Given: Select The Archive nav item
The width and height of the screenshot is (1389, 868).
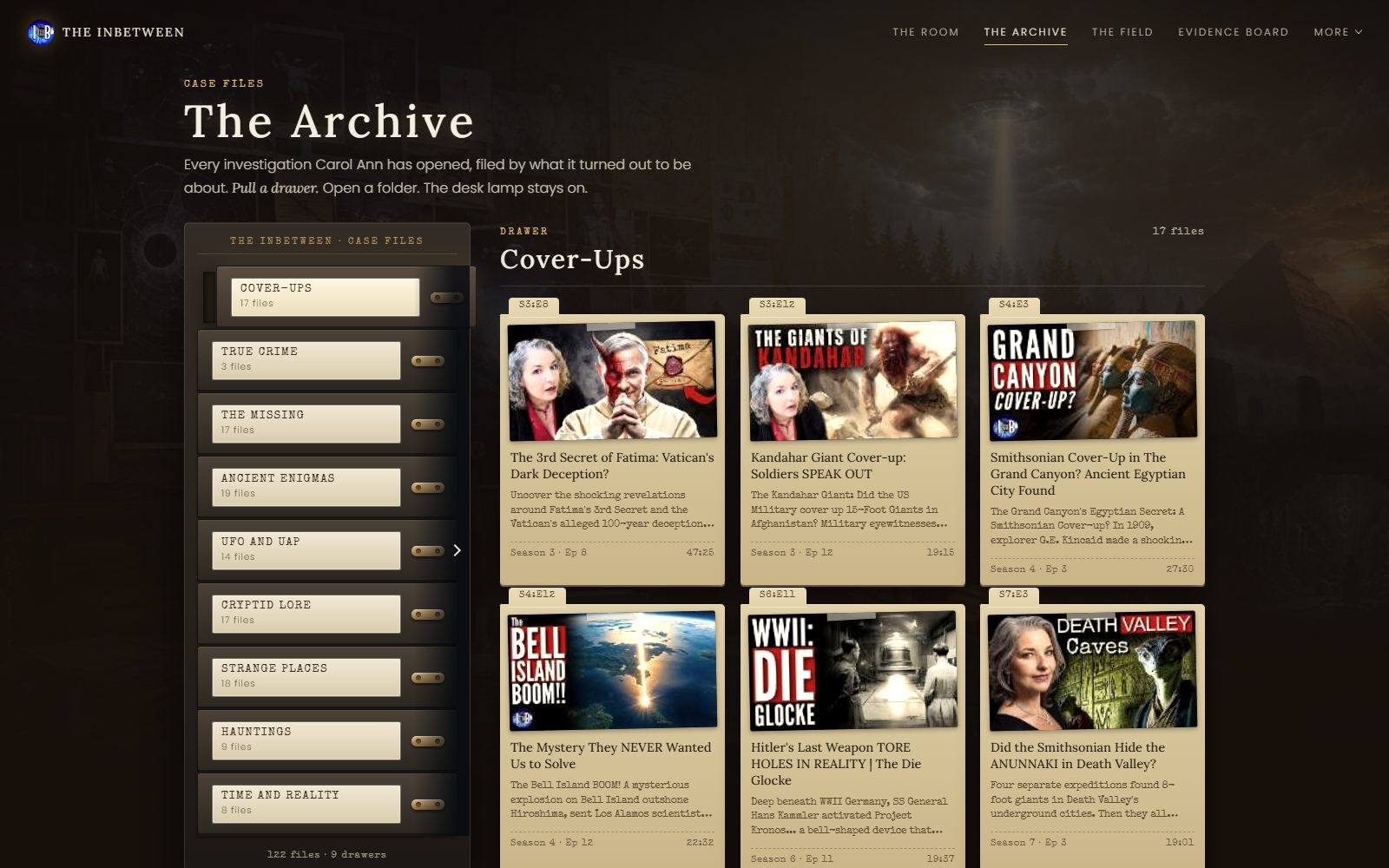Looking at the screenshot, I should pos(1025,32).
